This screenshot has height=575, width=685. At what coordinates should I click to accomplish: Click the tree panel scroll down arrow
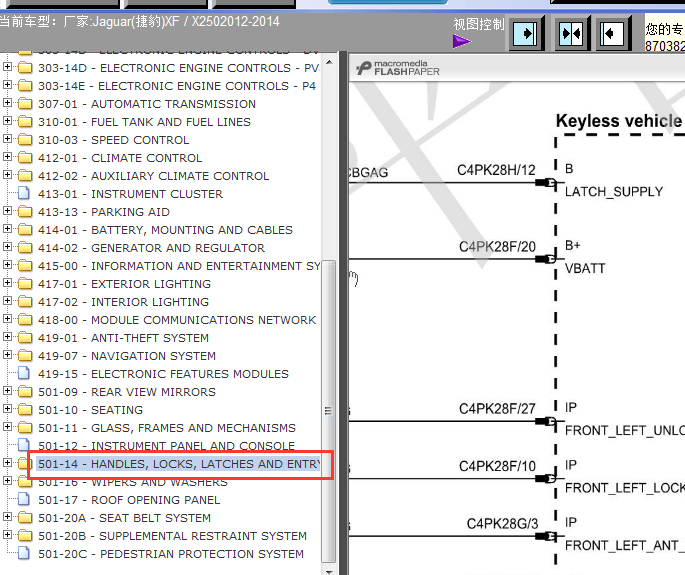(329, 570)
